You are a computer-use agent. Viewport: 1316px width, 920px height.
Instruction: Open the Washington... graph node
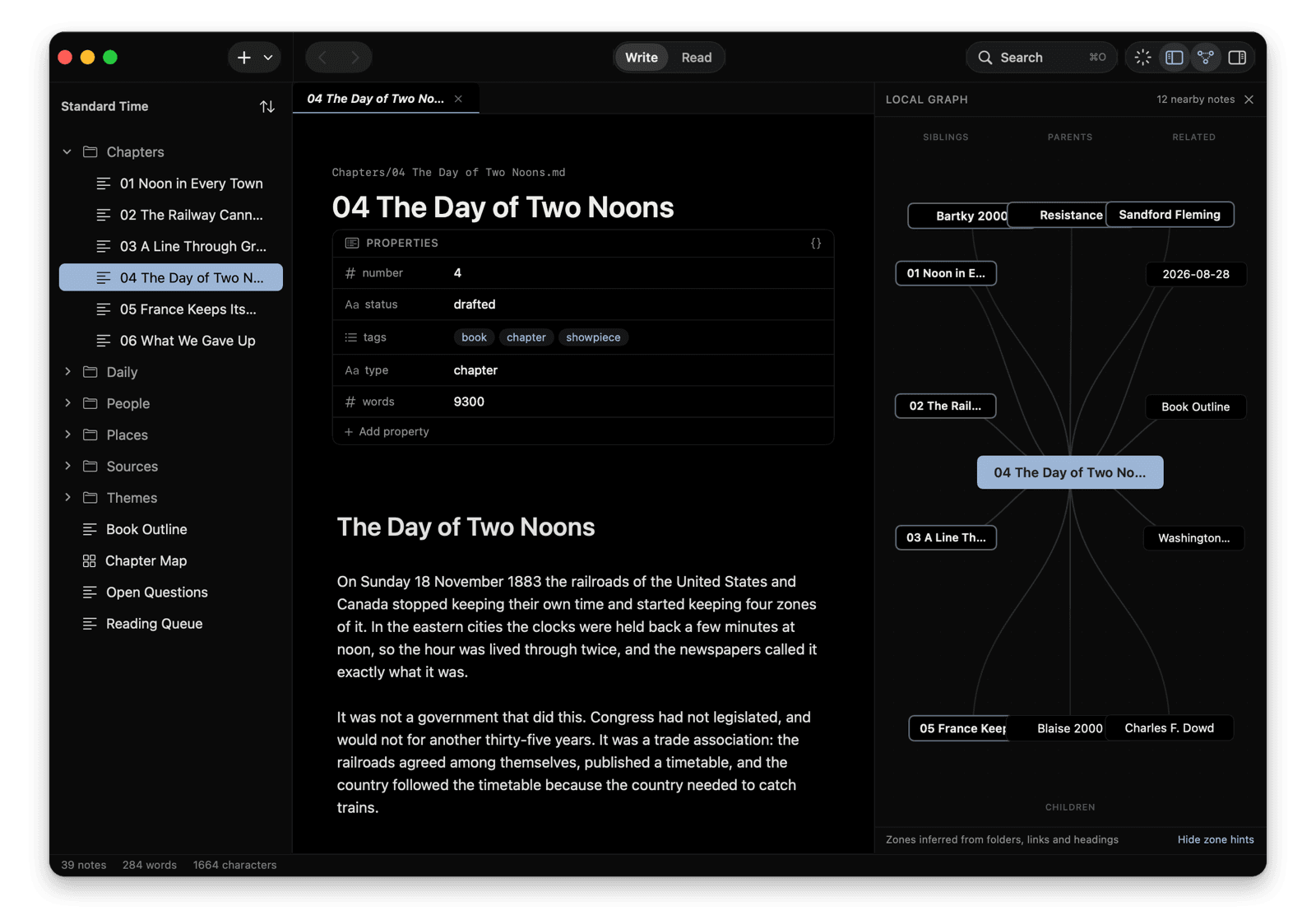click(x=1193, y=538)
